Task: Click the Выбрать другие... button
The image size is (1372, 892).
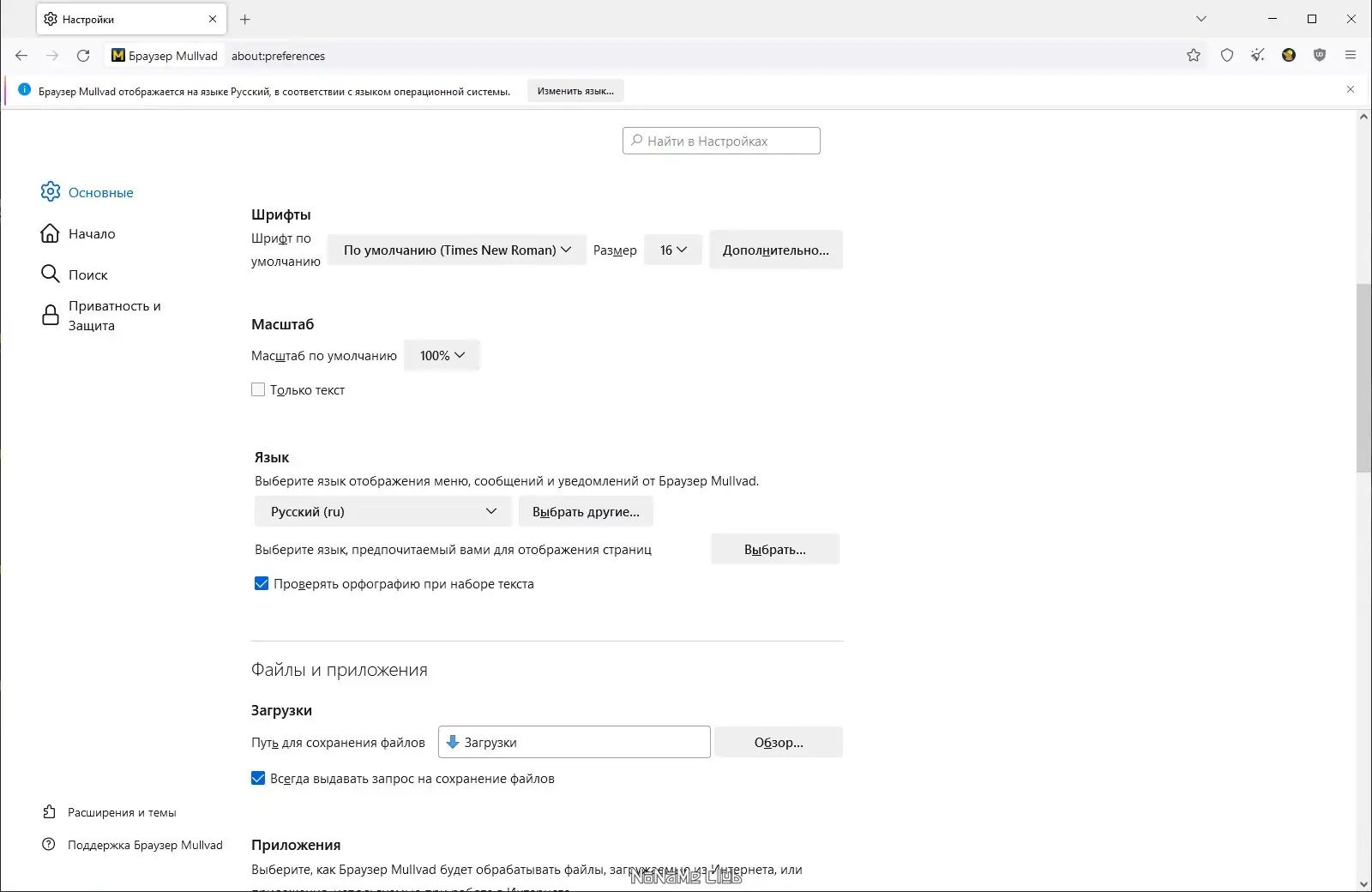Action: (586, 511)
